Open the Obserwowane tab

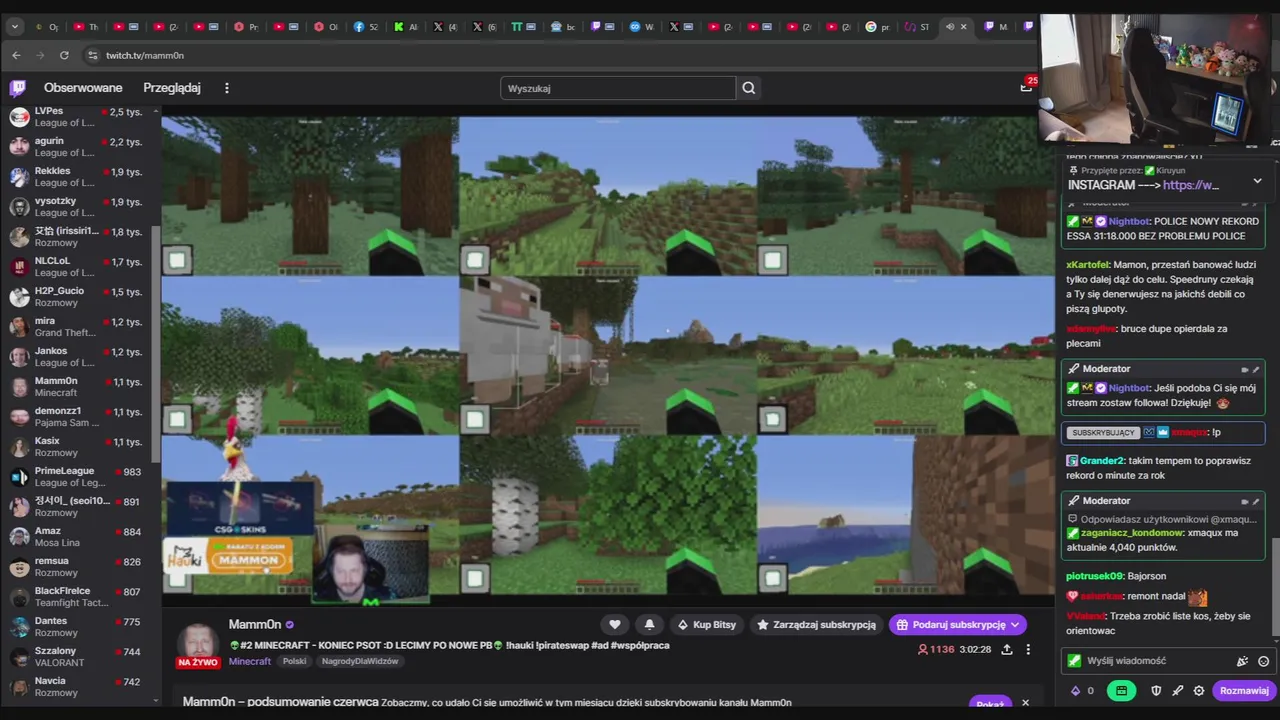[x=83, y=88]
